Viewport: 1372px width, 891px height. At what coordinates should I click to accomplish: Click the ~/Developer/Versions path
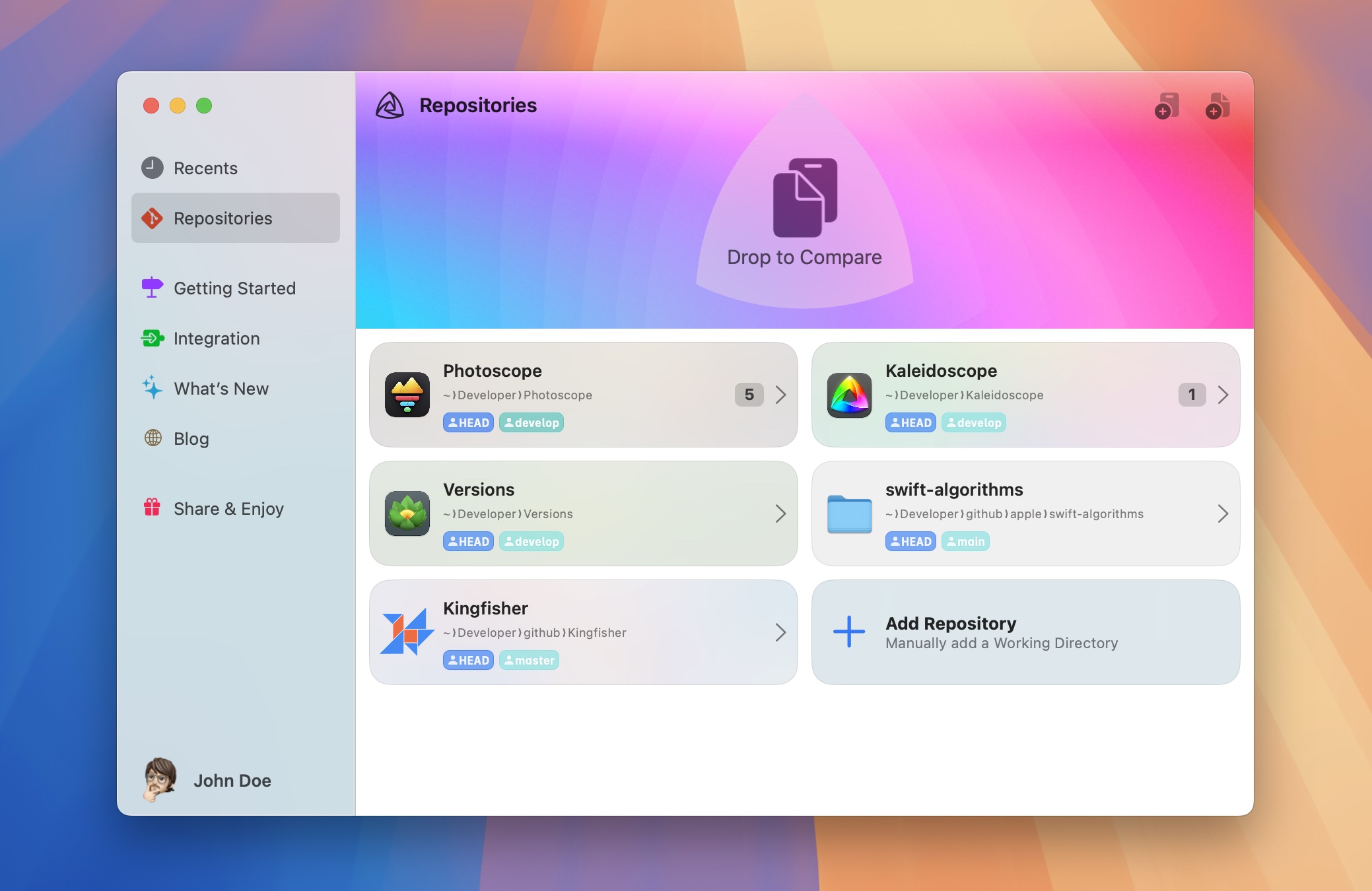point(508,513)
